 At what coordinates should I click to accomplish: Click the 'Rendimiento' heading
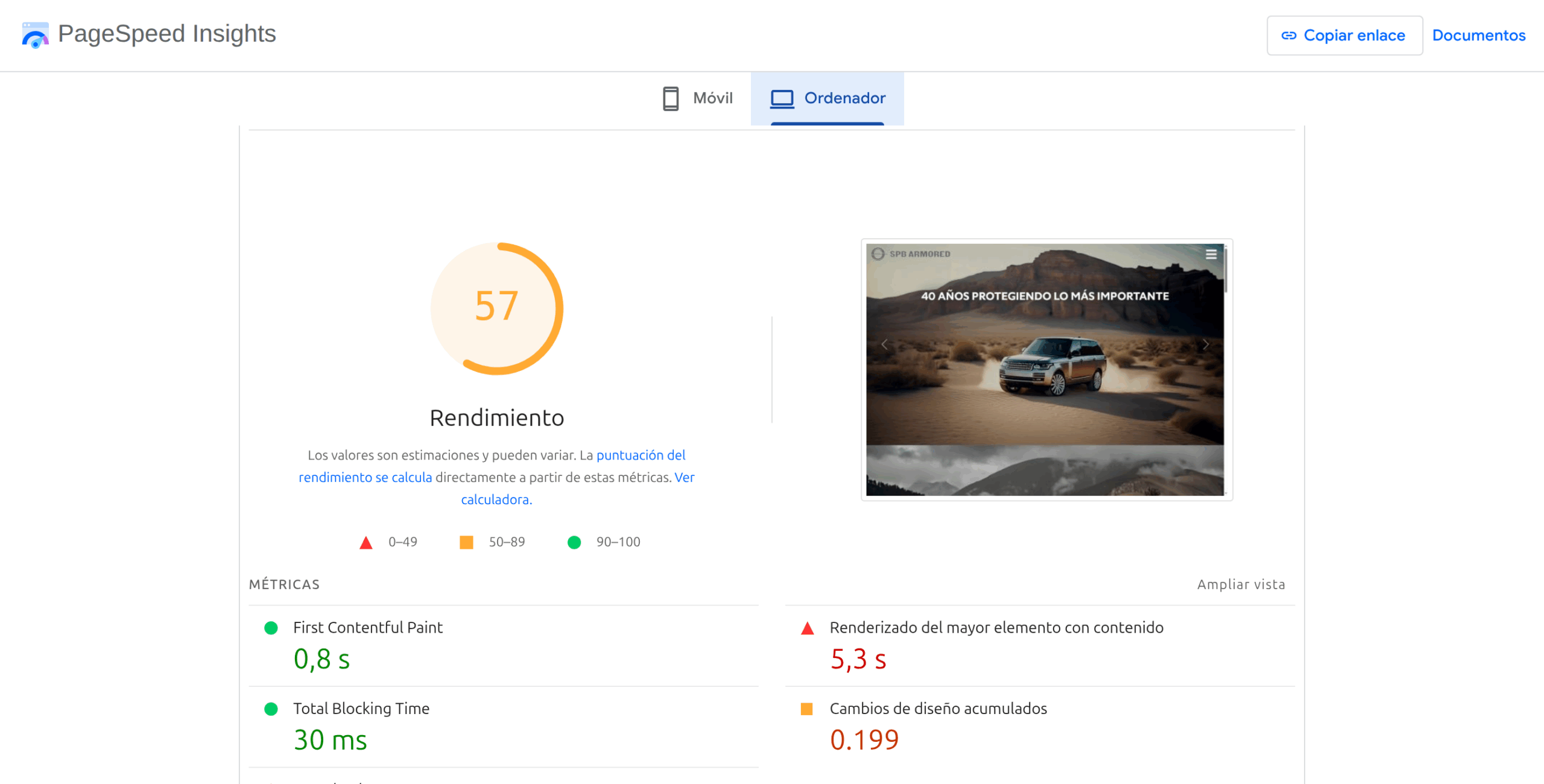pyautogui.click(x=496, y=418)
